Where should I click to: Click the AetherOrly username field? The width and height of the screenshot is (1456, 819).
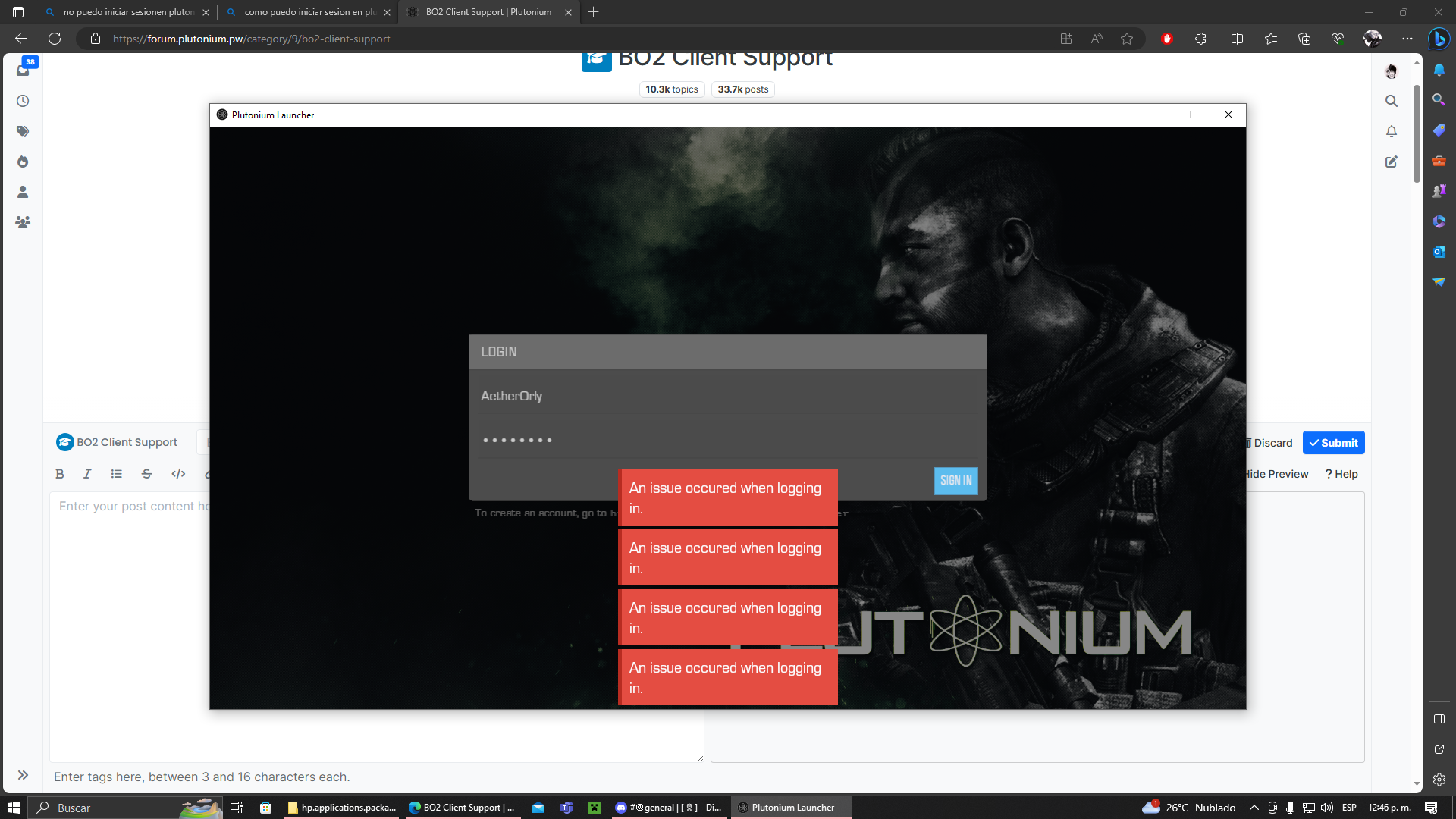(x=728, y=396)
